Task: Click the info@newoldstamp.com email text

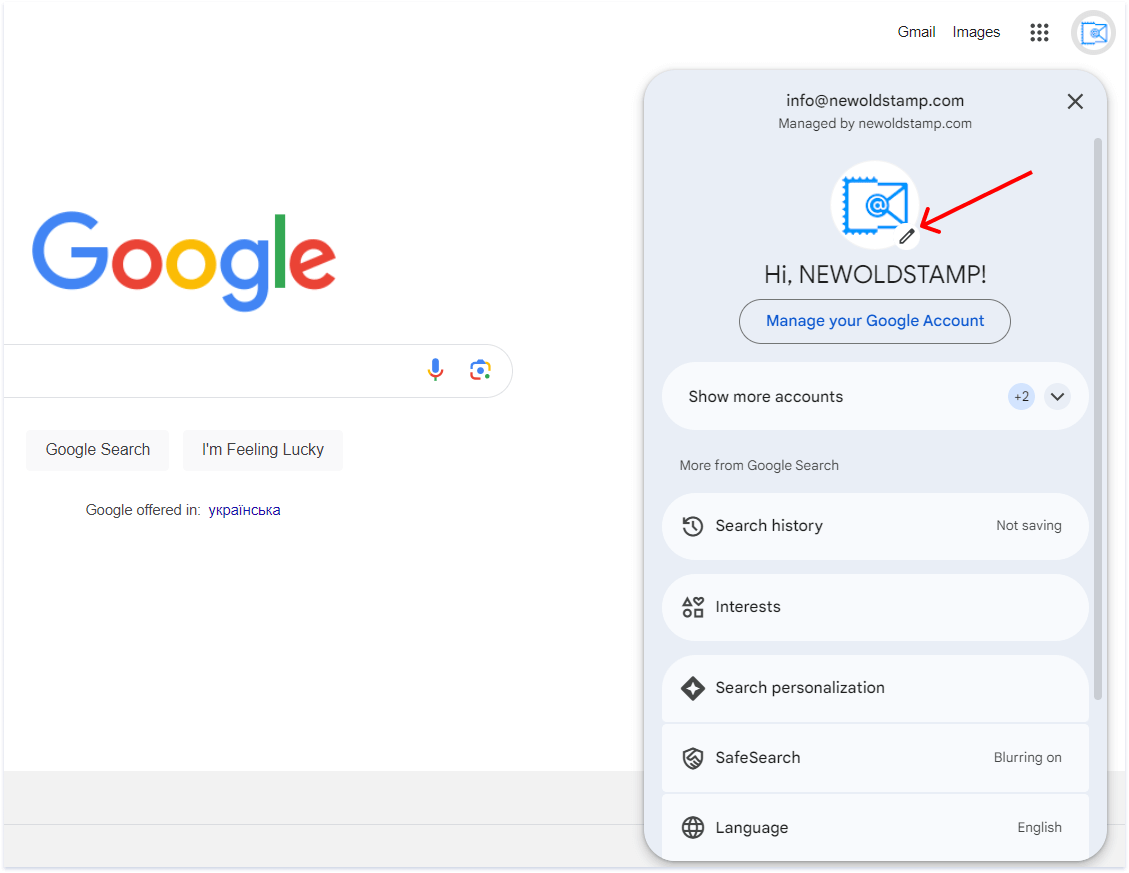Action: point(875,101)
